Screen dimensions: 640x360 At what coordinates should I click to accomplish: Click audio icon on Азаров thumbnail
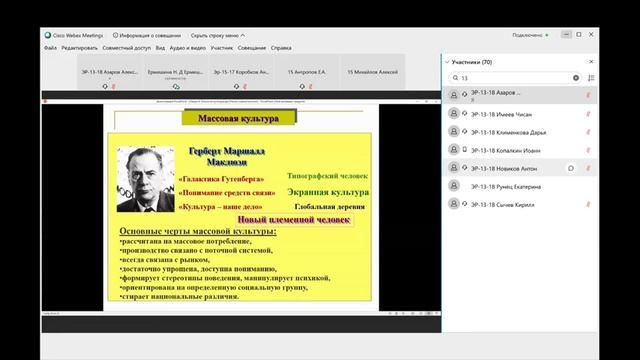click(x=105, y=87)
